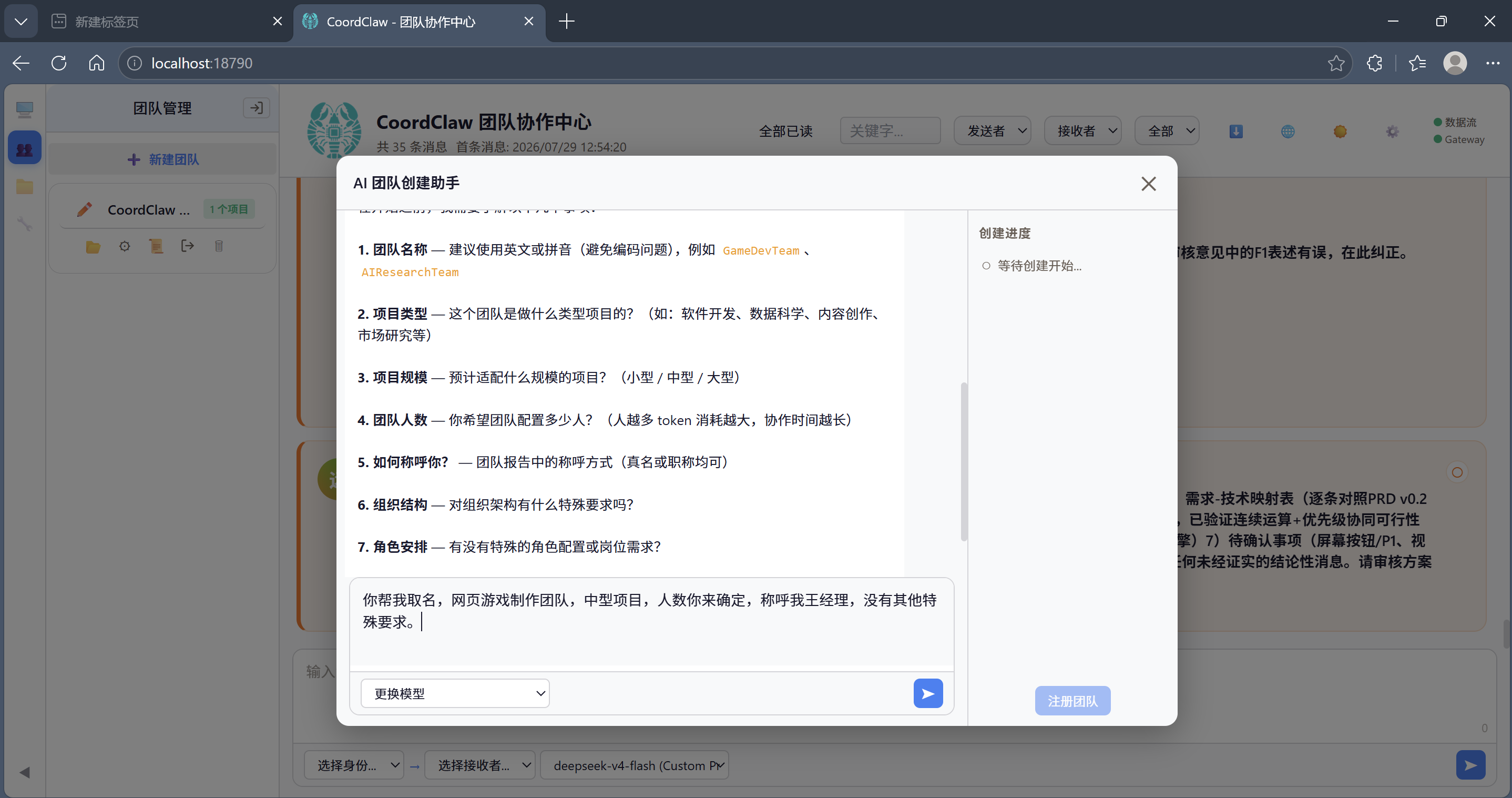Click the Gateway status indicator

[x=1459, y=140]
